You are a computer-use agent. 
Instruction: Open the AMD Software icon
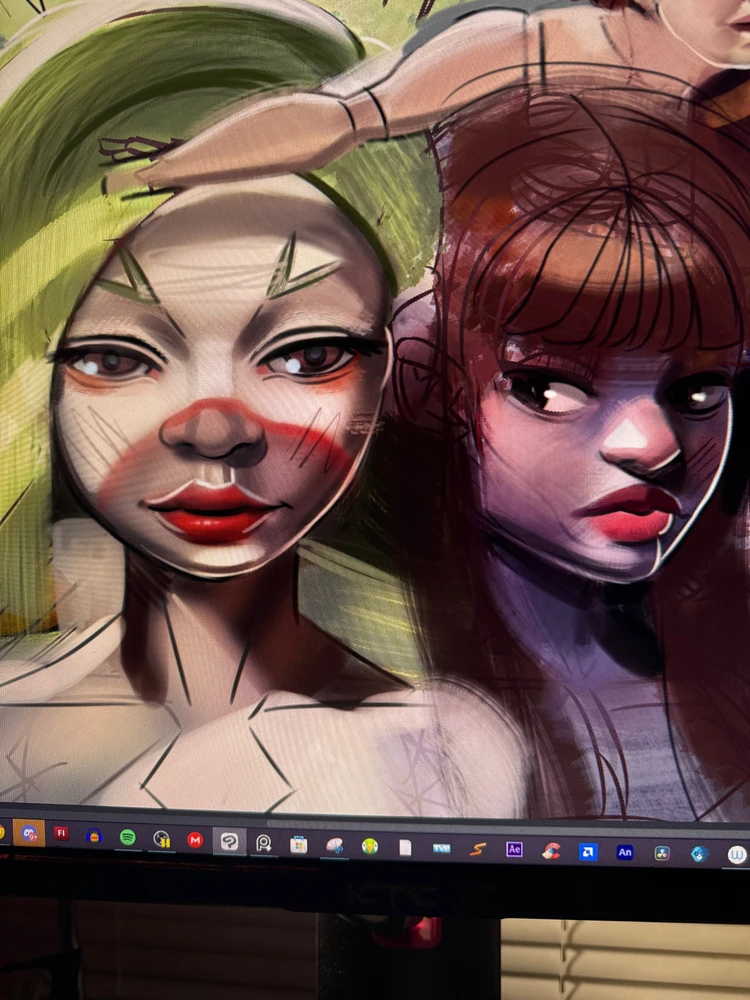588,852
